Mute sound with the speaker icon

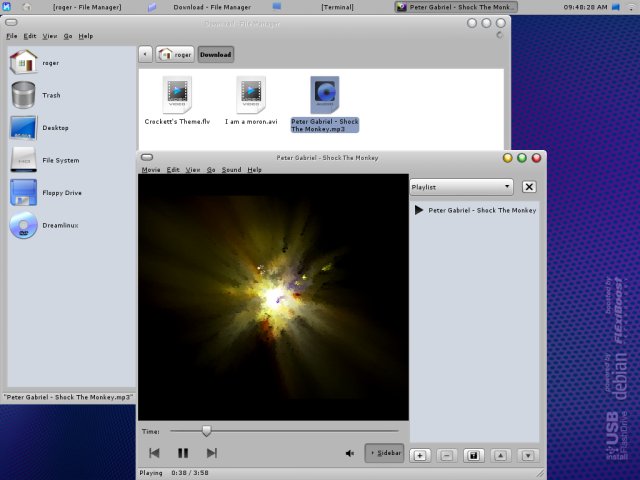350,453
